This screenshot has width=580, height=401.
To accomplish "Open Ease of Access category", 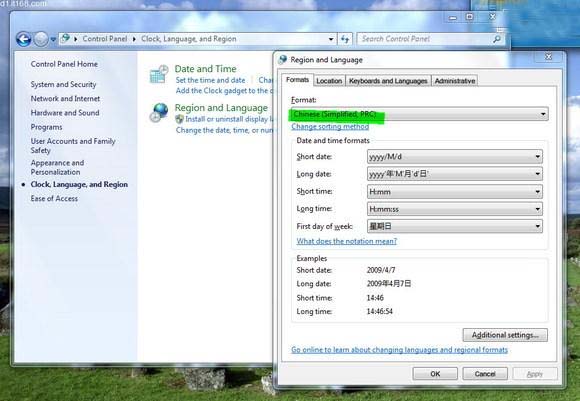I will pos(54,199).
